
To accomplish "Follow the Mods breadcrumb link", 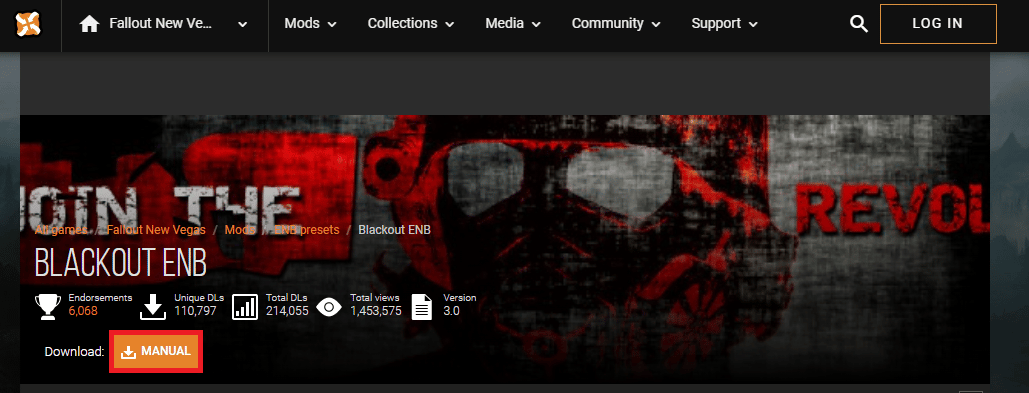I will pyautogui.click(x=240, y=230).
